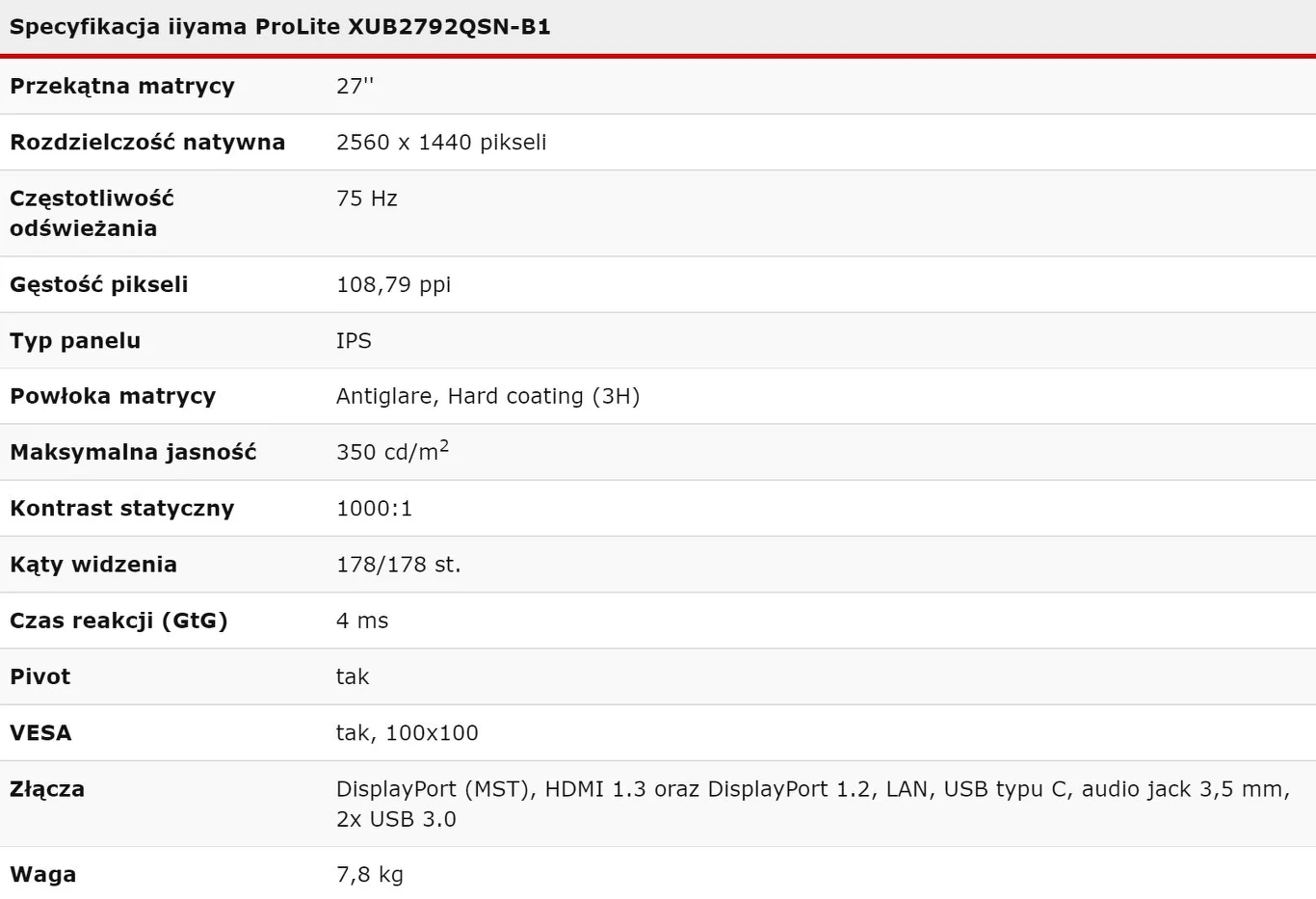The width and height of the screenshot is (1316, 899).
Task: Click the Antiglare, Hard coating (3H) text
Action: pos(487,396)
